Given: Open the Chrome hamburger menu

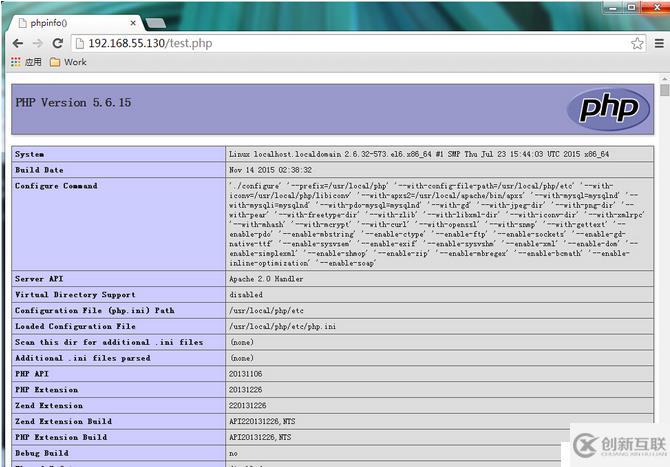Looking at the screenshot, I should pos(659,43).
